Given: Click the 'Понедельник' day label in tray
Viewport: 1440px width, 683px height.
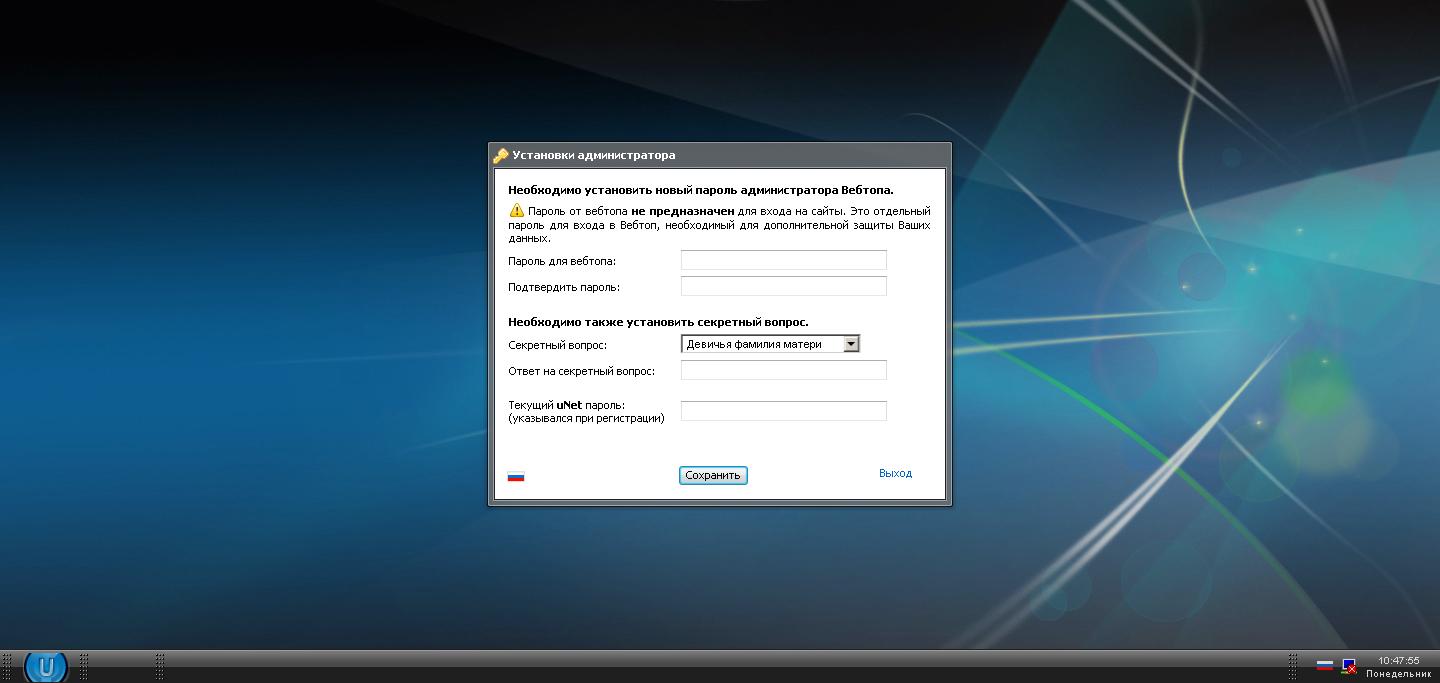Looking at the screenshot, I should [x=1398, y=674].
